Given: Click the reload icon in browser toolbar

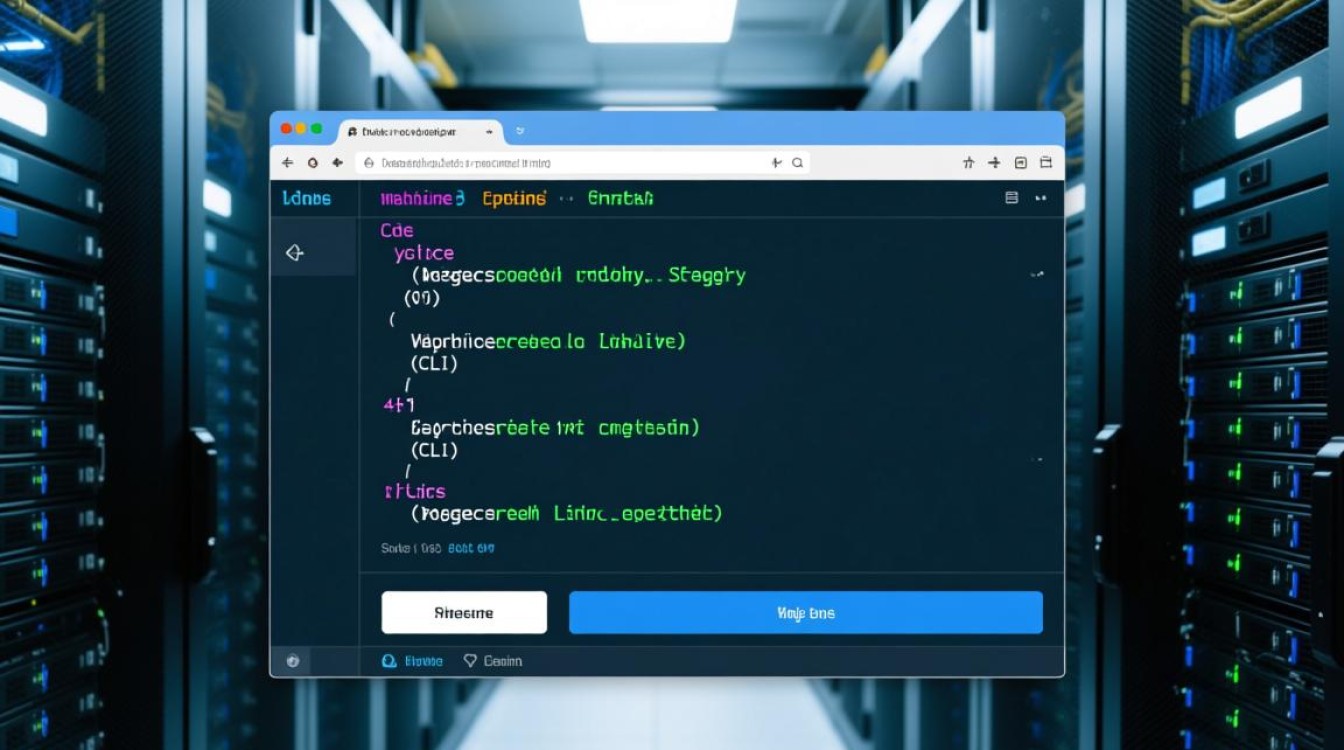Looking at the screenshot, I should (x=313, y=162).
